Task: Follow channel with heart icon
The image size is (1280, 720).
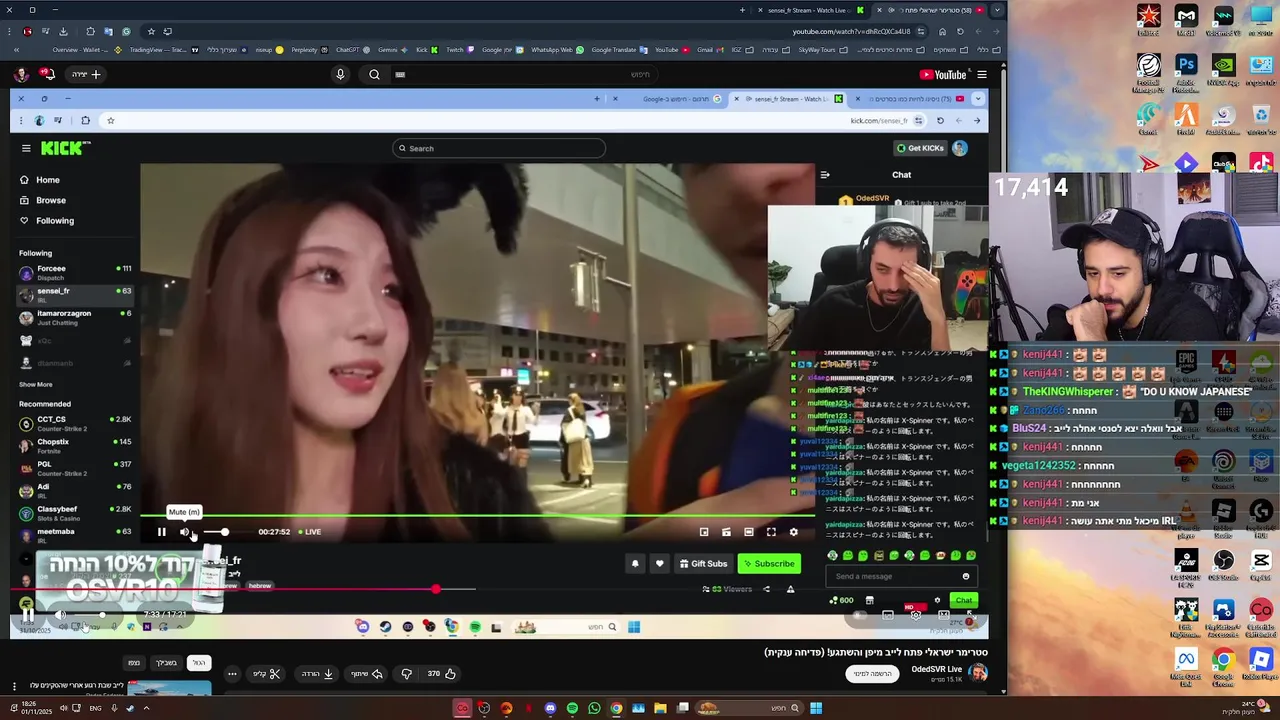Action: point(659,564)
